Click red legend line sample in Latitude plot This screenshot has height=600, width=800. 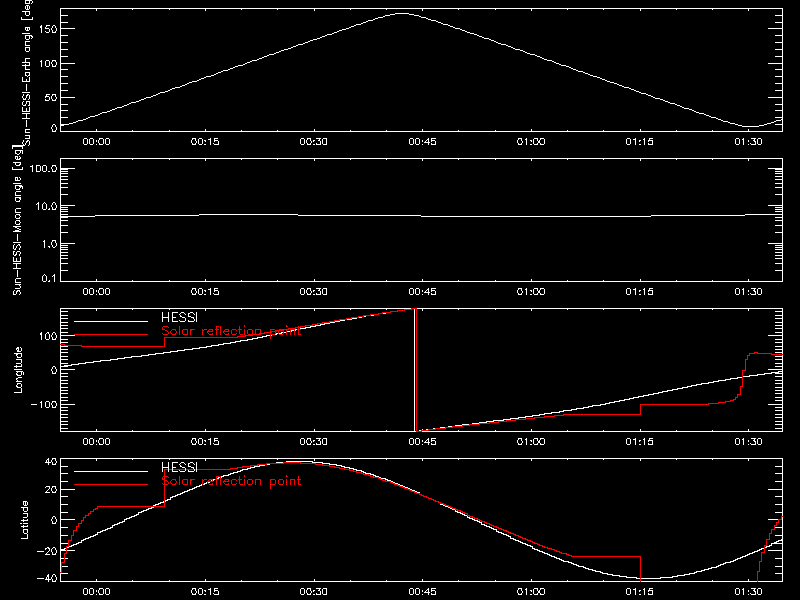click(111, 485)
